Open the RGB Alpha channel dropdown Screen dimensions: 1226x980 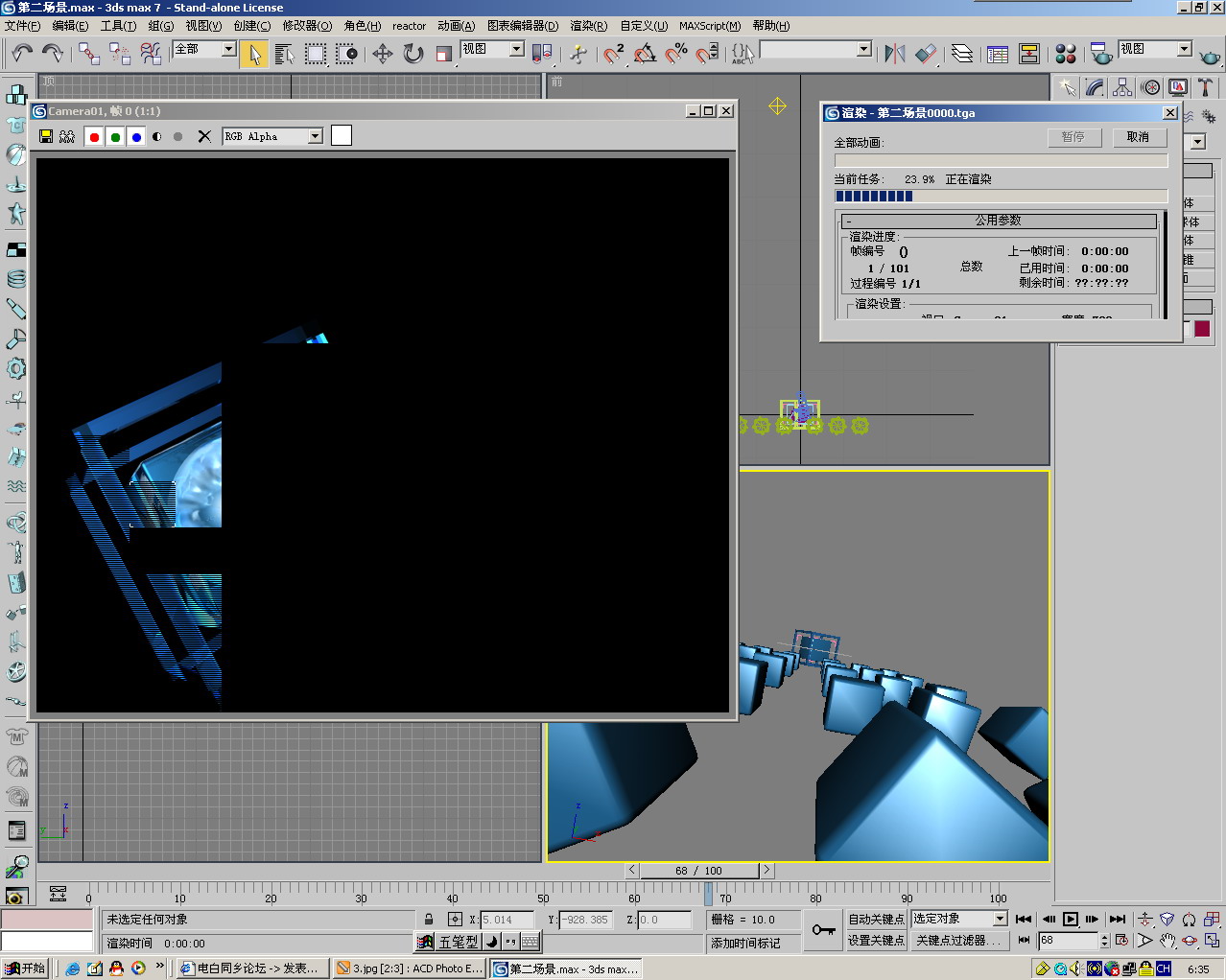click(315, 136)
